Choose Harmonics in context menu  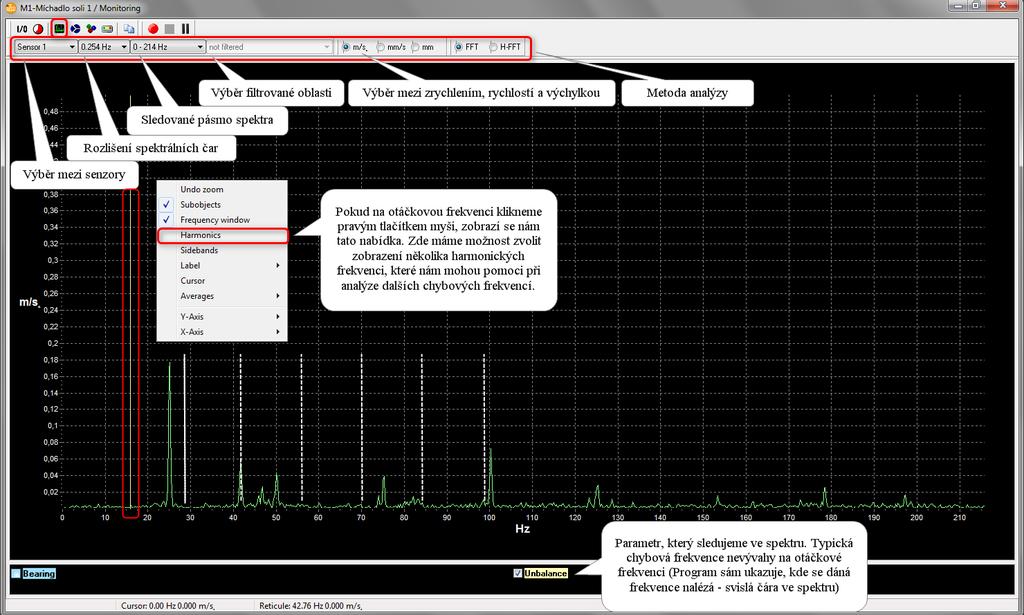tap(222, 235)
